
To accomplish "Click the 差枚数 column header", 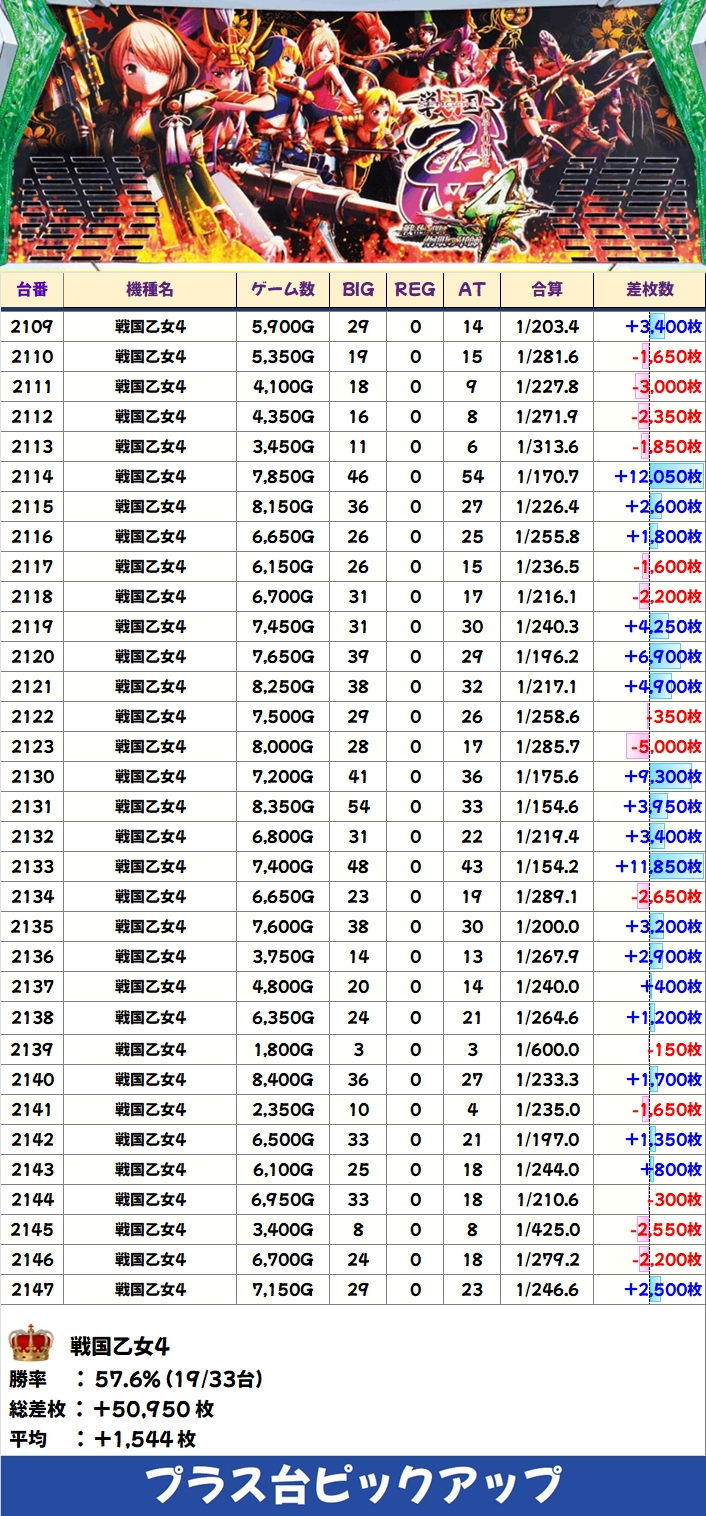I will tap(649, 289).
